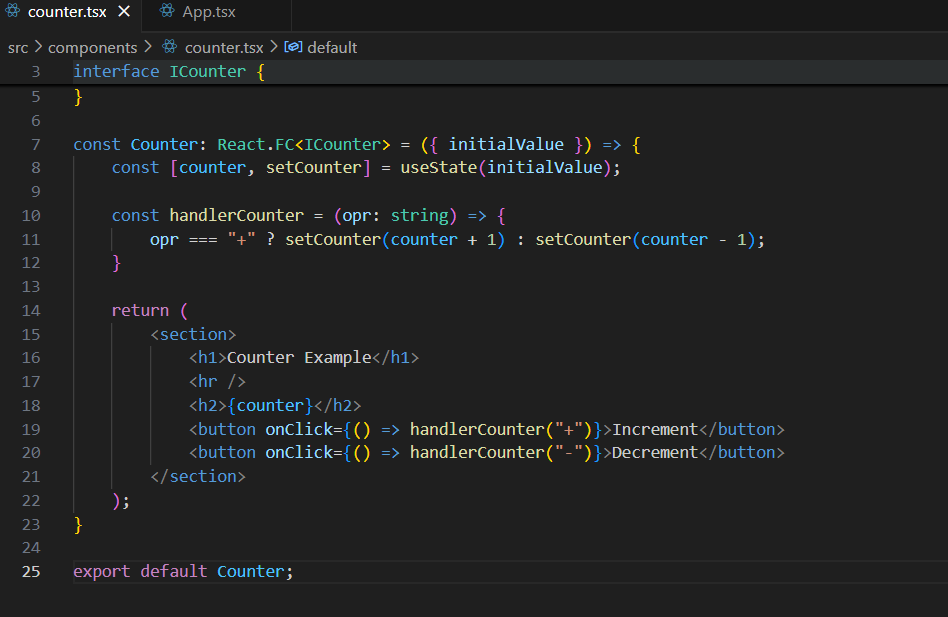Click '{counter}' on line 18
Screen dimensions: 948x617
pyautogui.click(x=270, y=405)
